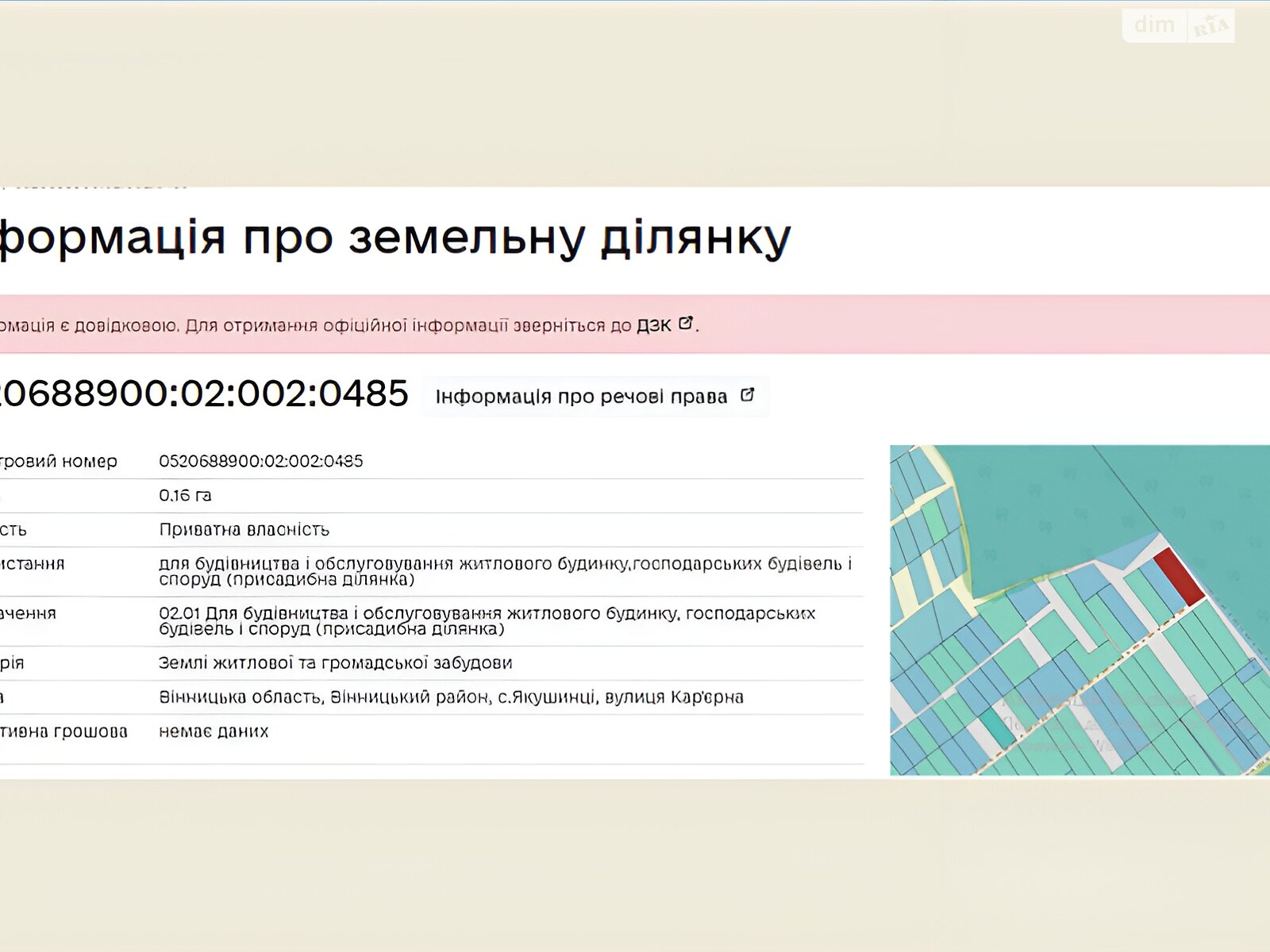1270x952 pixels.
Task: Click the external link icon beside ДЗК
Action: coord(686,324)
